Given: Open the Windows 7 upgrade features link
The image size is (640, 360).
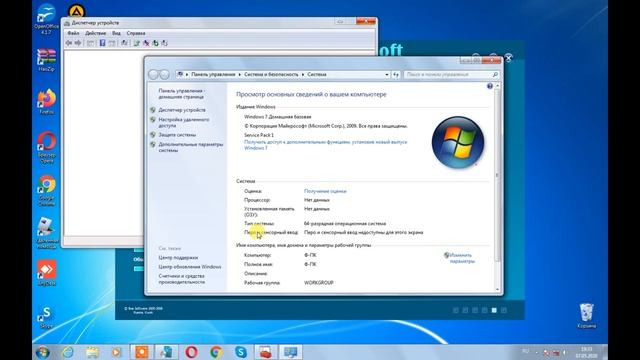Looking at the screenshot, I should (325, 145).
